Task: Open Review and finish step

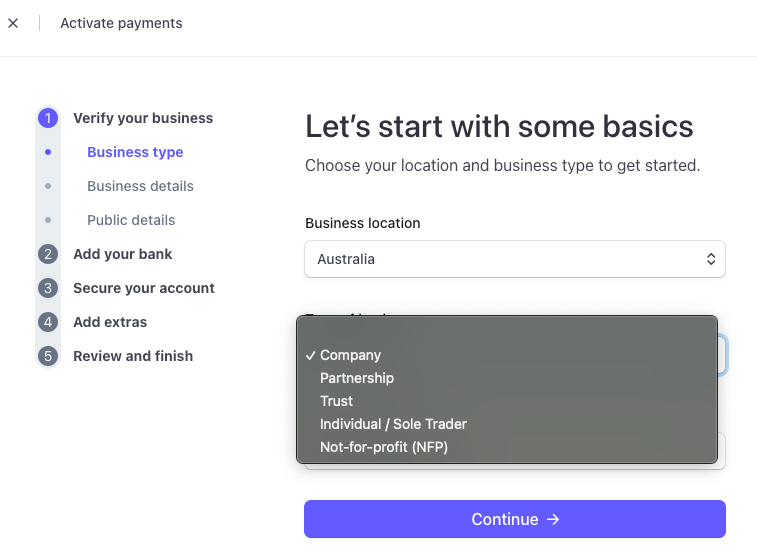Action: point(133,356)
